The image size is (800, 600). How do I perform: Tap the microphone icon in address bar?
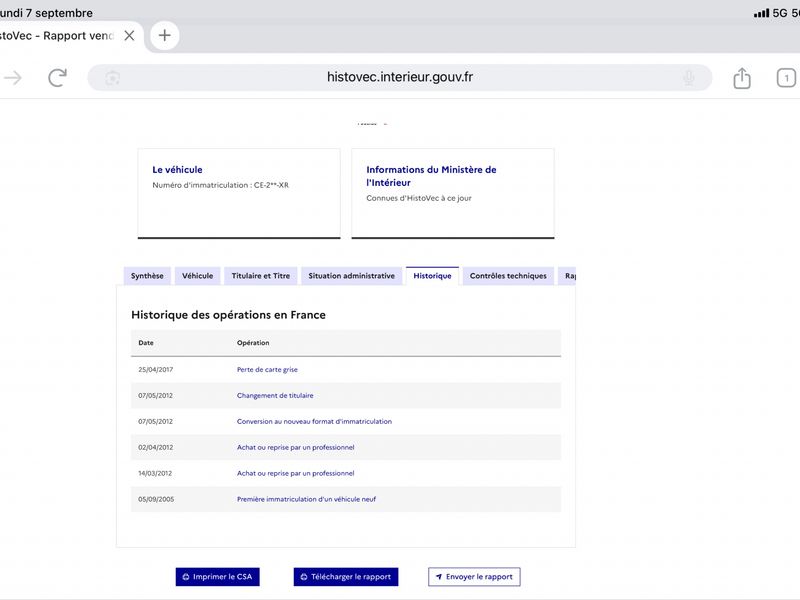point(689,78)
